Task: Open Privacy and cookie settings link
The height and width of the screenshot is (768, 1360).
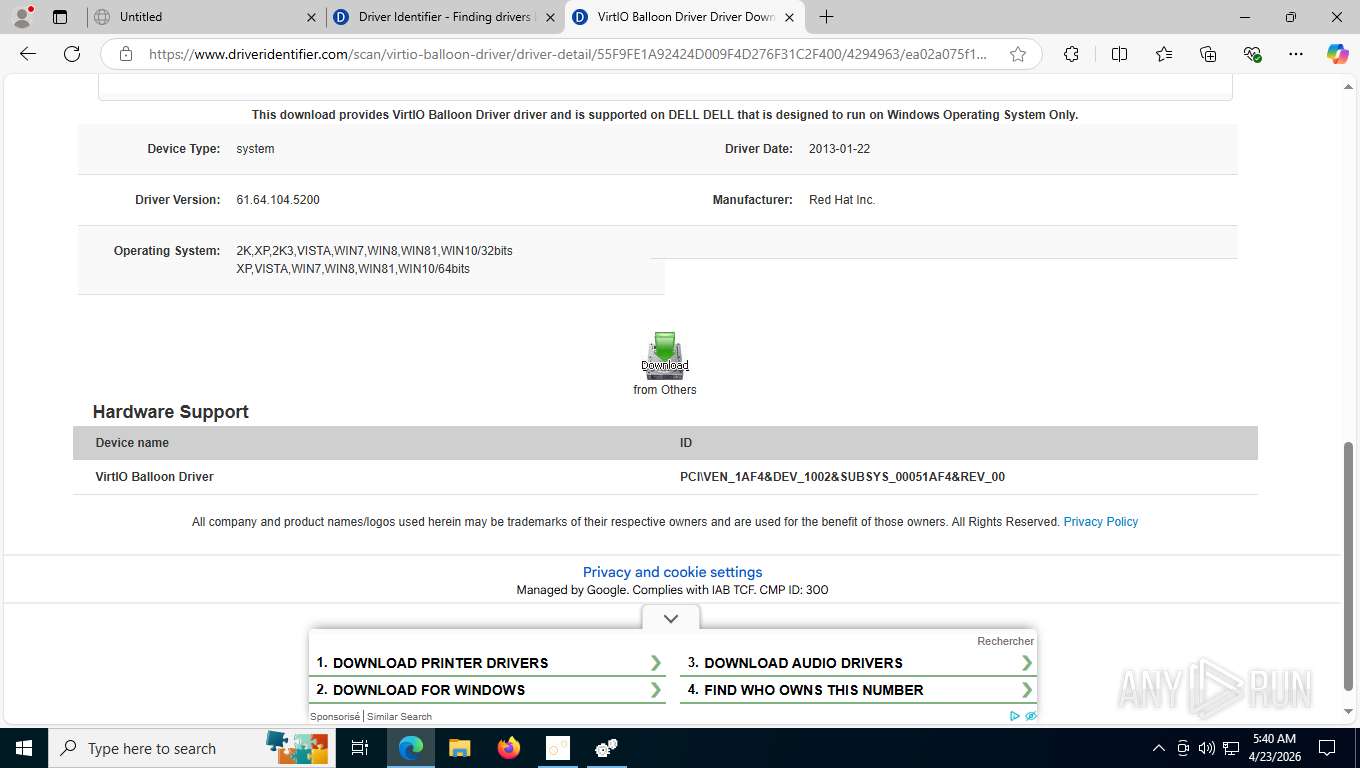Action: 672,572
